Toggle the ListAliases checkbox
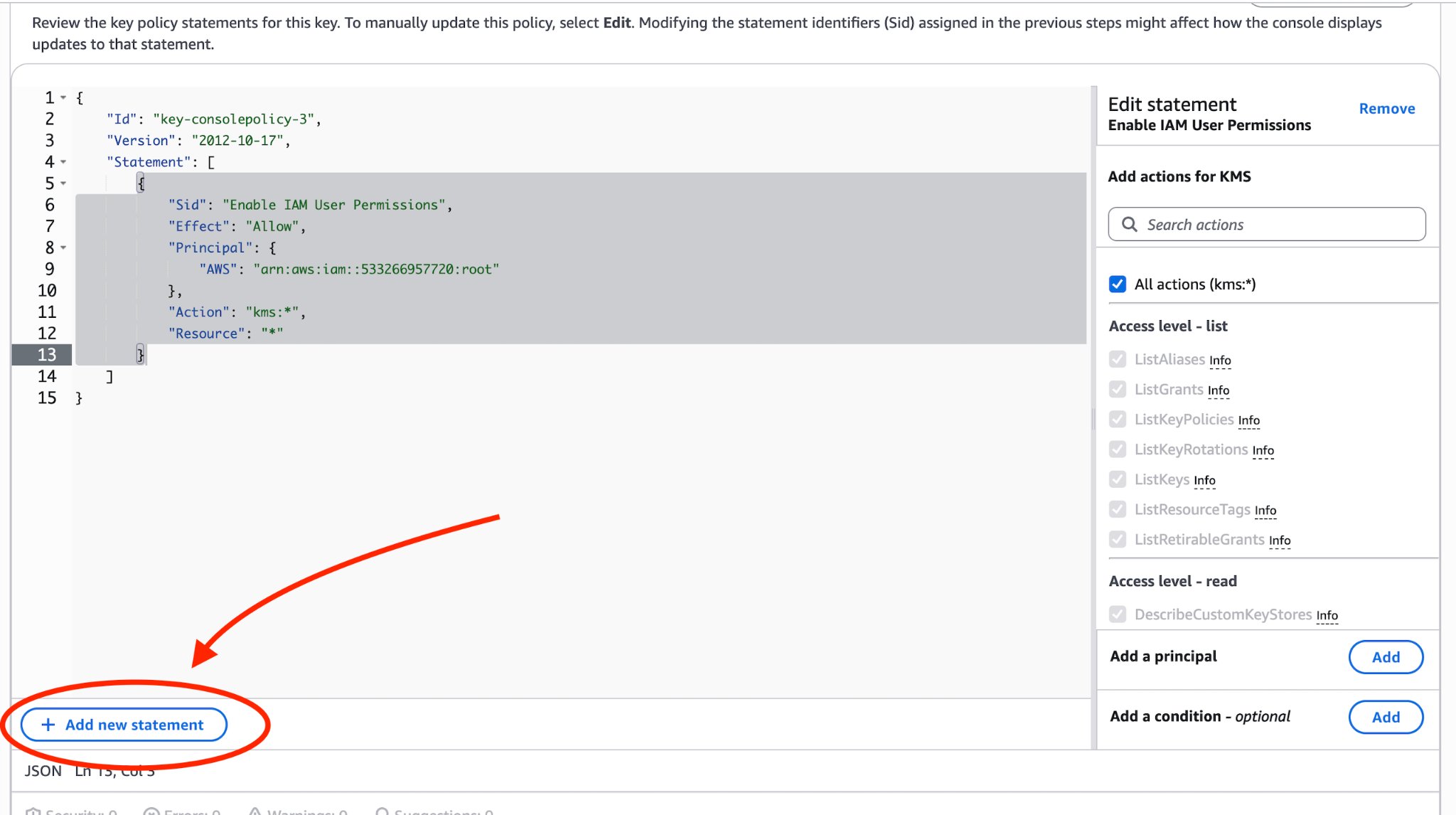 pyautogui.click(x=1118, y=359)
